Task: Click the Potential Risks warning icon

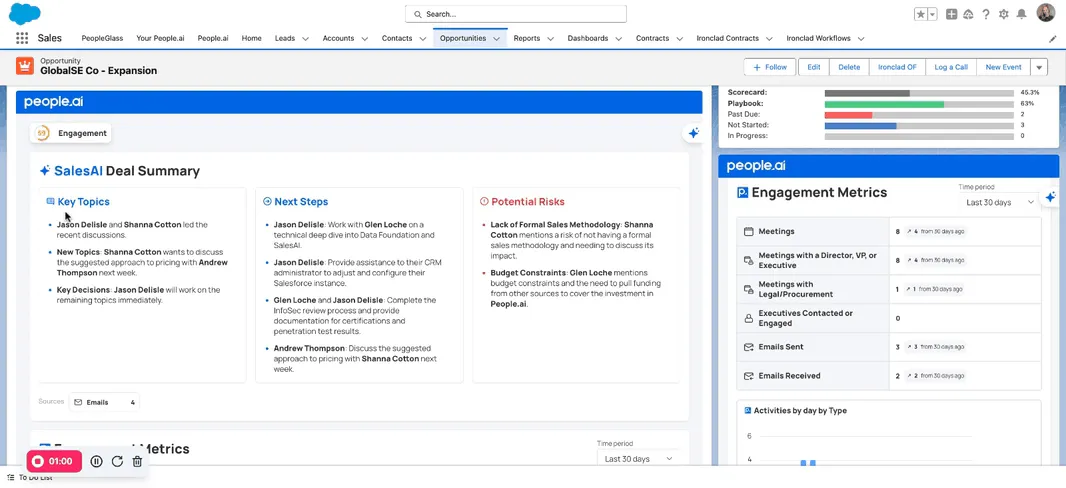Action: pyautogui.click(x=484, y=202)
